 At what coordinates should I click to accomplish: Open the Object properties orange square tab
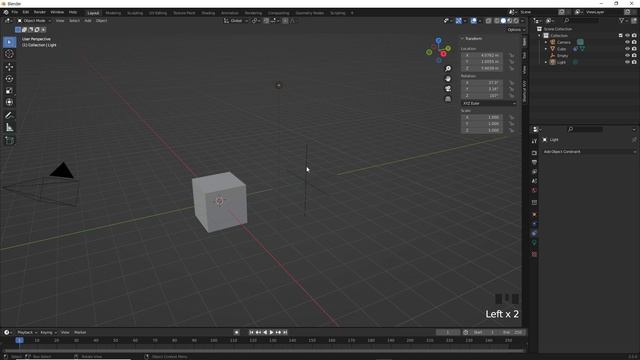click(x=534, y=215)
